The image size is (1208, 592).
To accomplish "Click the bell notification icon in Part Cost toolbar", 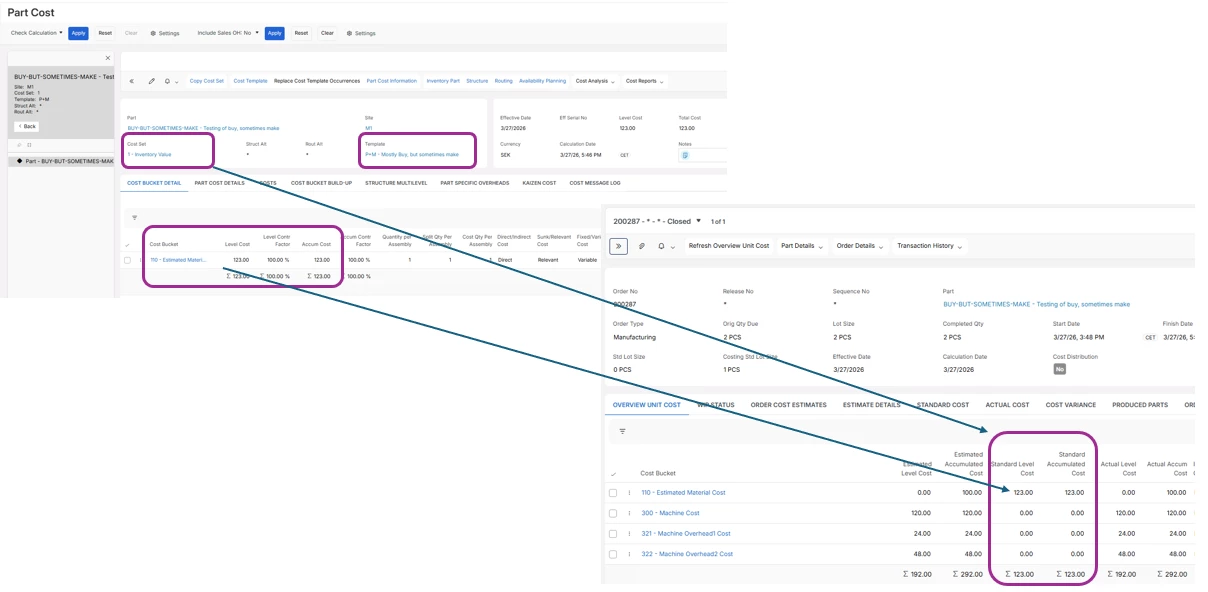I will pos(167,81).
